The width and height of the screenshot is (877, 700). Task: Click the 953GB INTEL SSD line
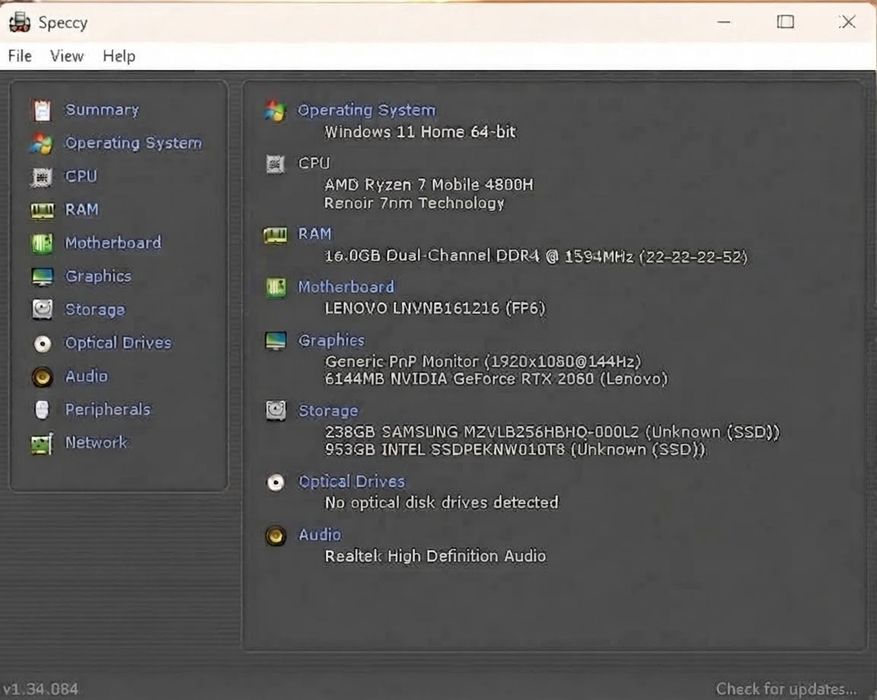pos(515,450)
